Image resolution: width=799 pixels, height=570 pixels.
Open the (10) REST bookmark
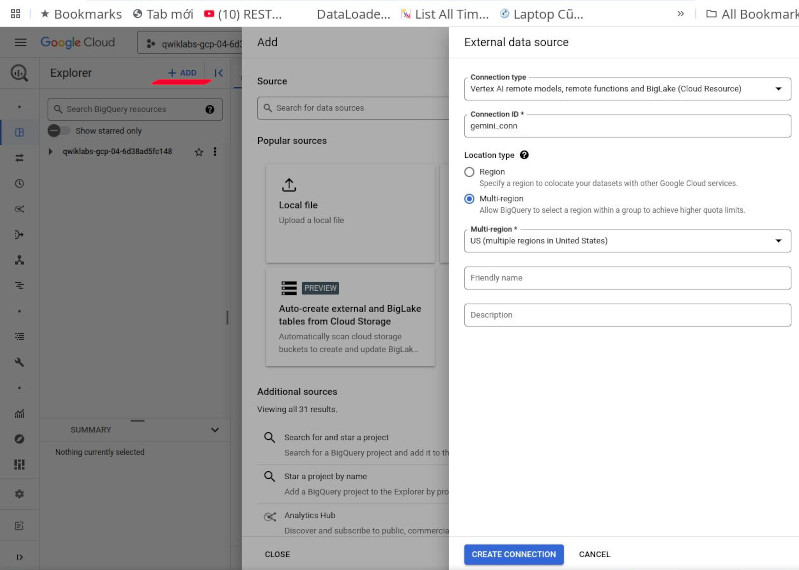point(243,14)
